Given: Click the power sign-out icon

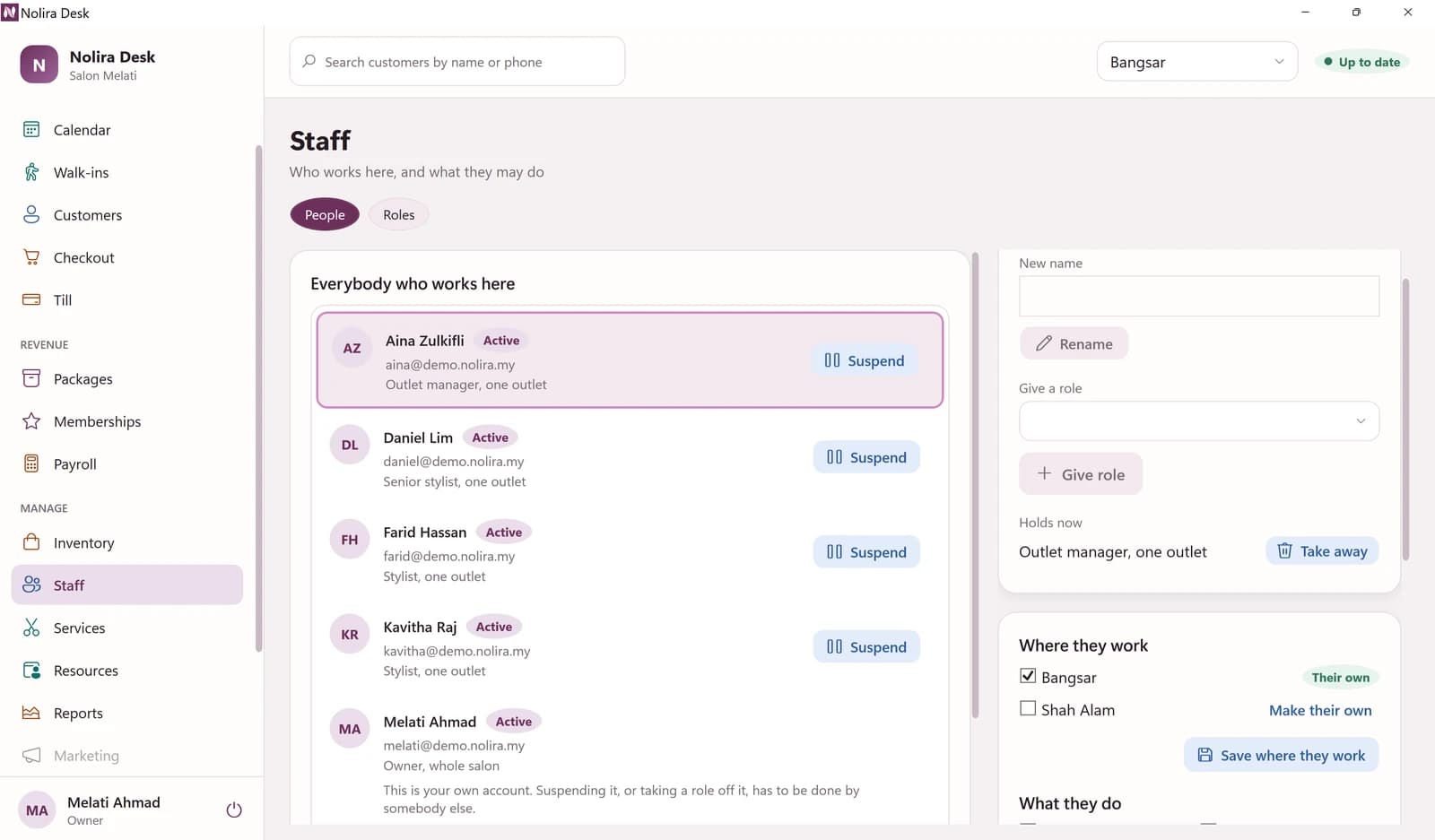Looking at the screenshot, I should pyautogui.click(x=234, y=810).
